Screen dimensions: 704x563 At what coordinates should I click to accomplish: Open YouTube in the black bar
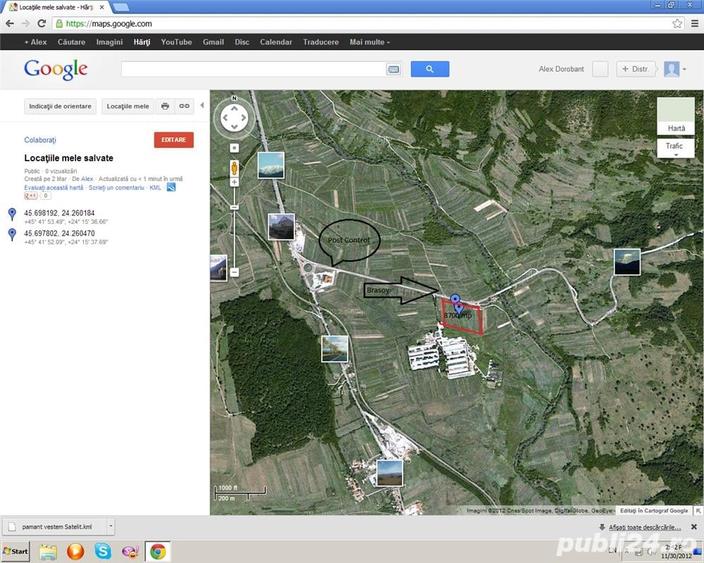coord(176,42)
